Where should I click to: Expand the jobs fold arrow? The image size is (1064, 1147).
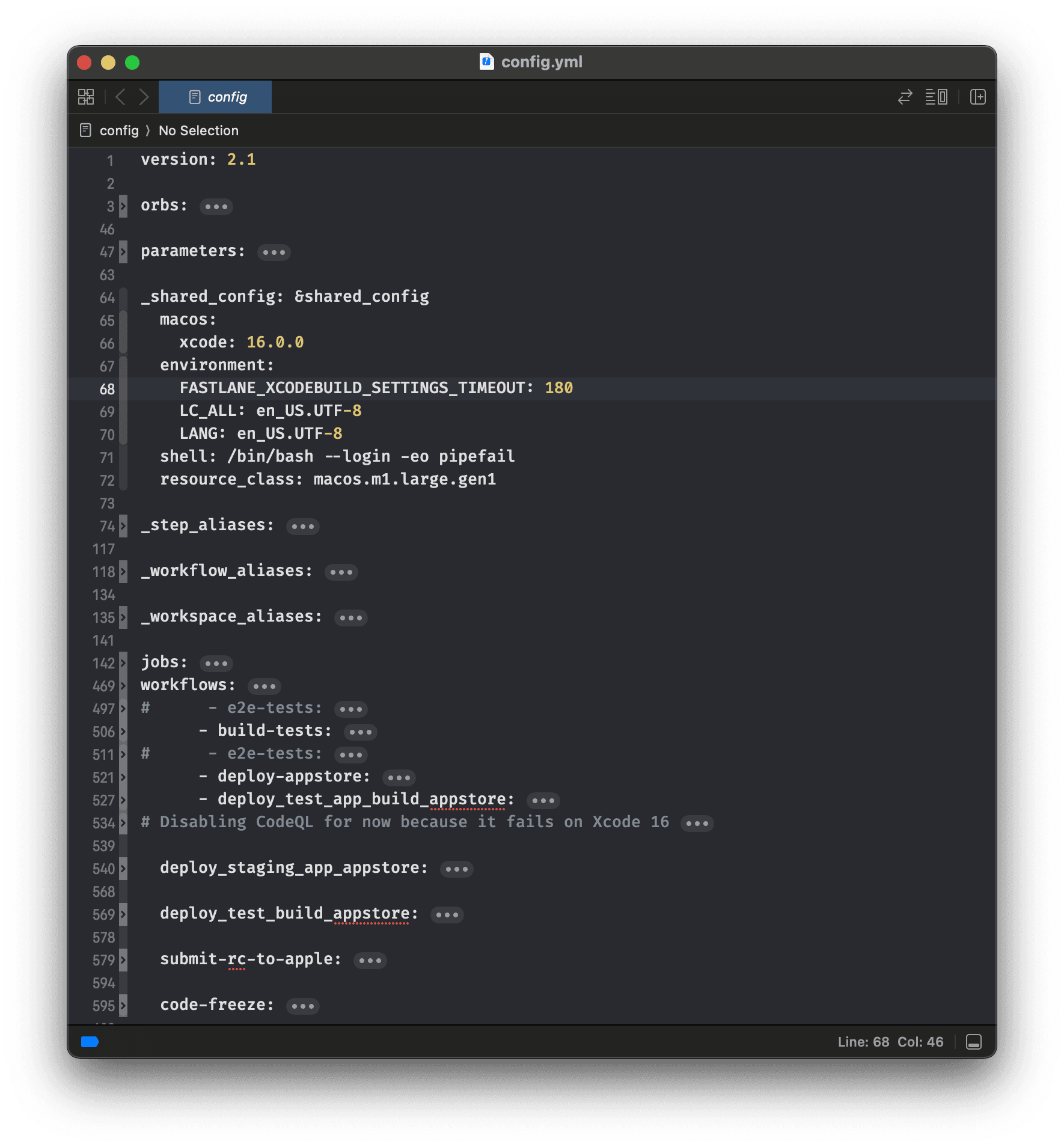[x=123, y=663]
